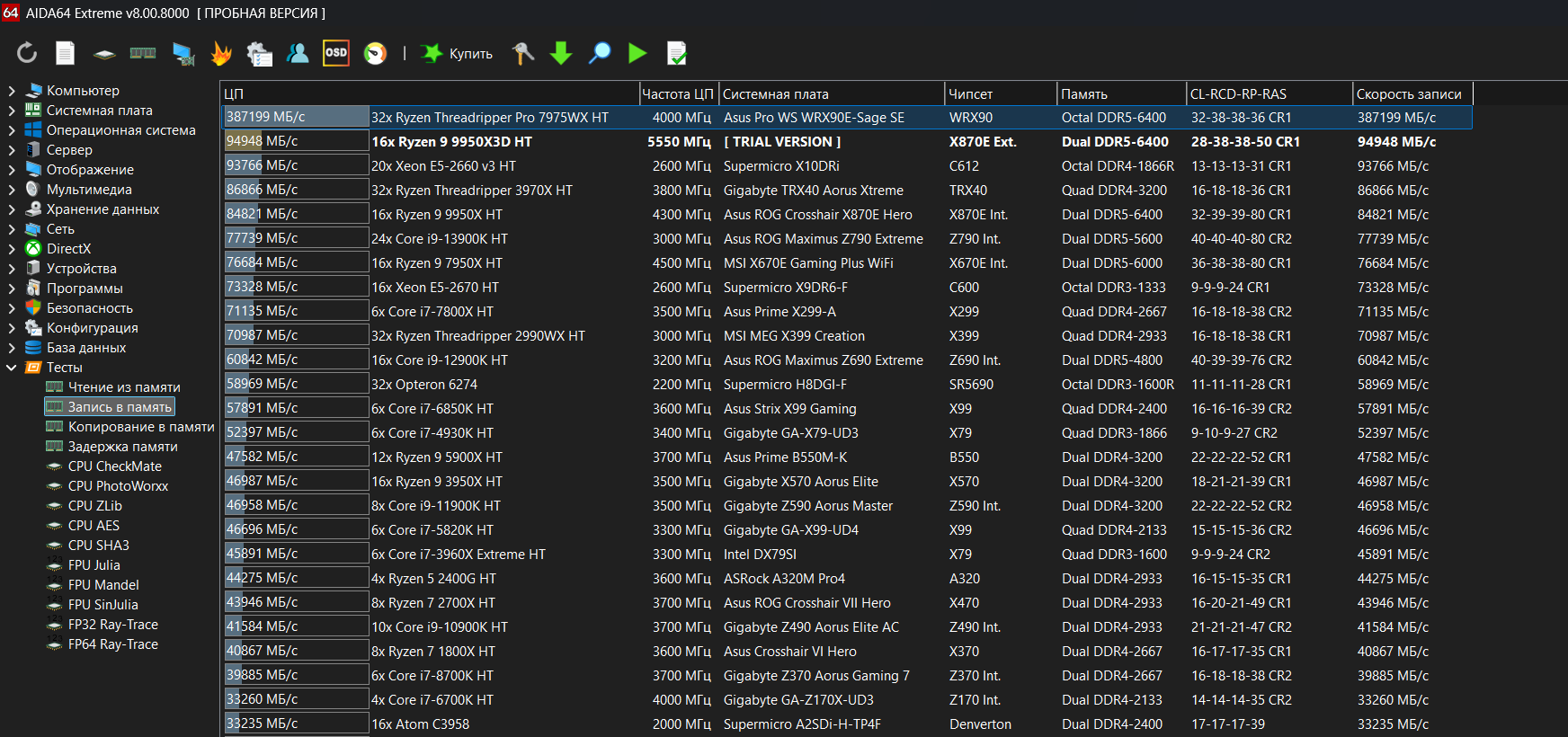Click the Память column header
1568x737 pixels.
point(1122,93)
